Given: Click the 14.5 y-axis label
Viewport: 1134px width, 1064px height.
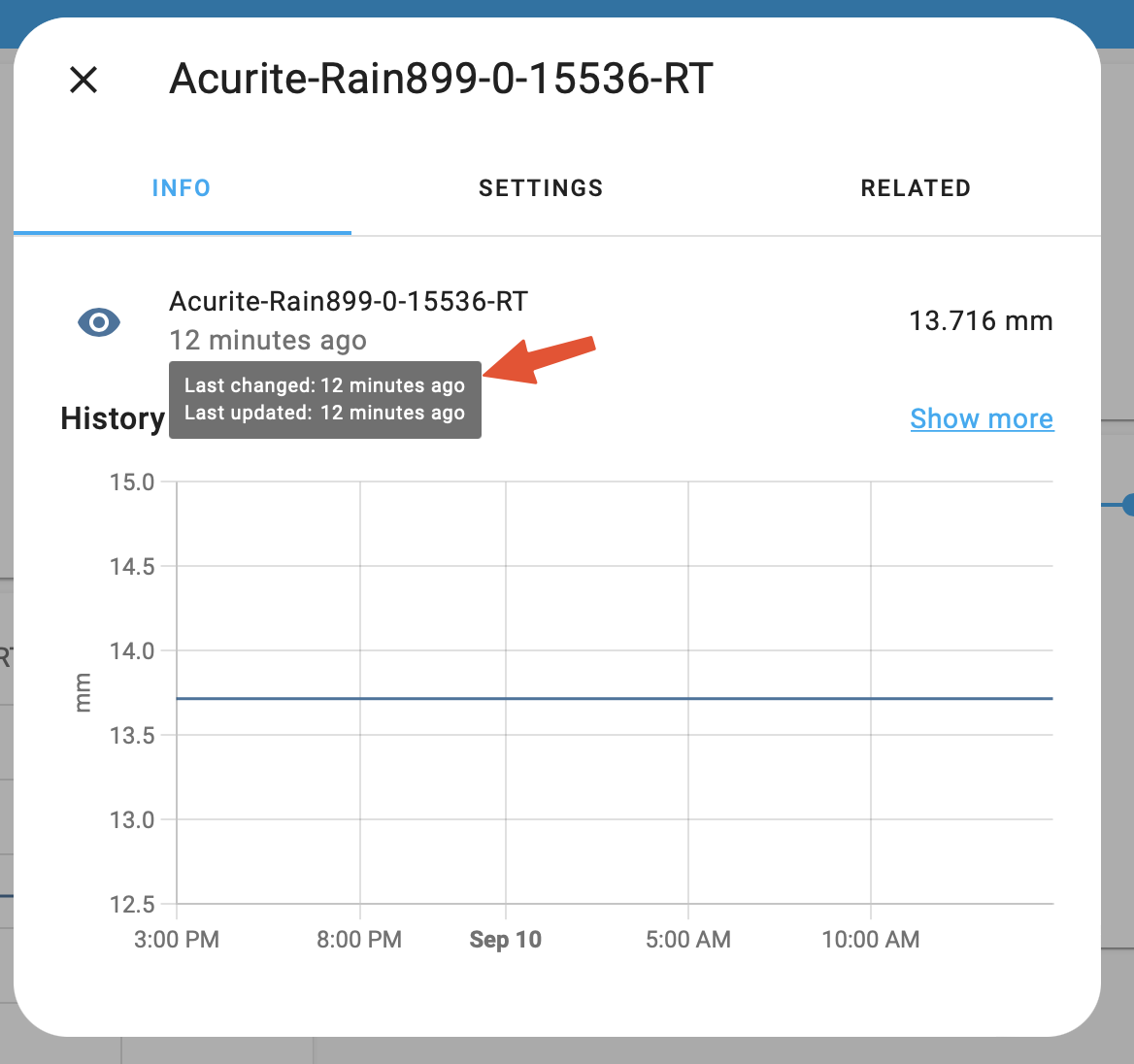Looking at the screenshot, I should click(x=132, y=566).
